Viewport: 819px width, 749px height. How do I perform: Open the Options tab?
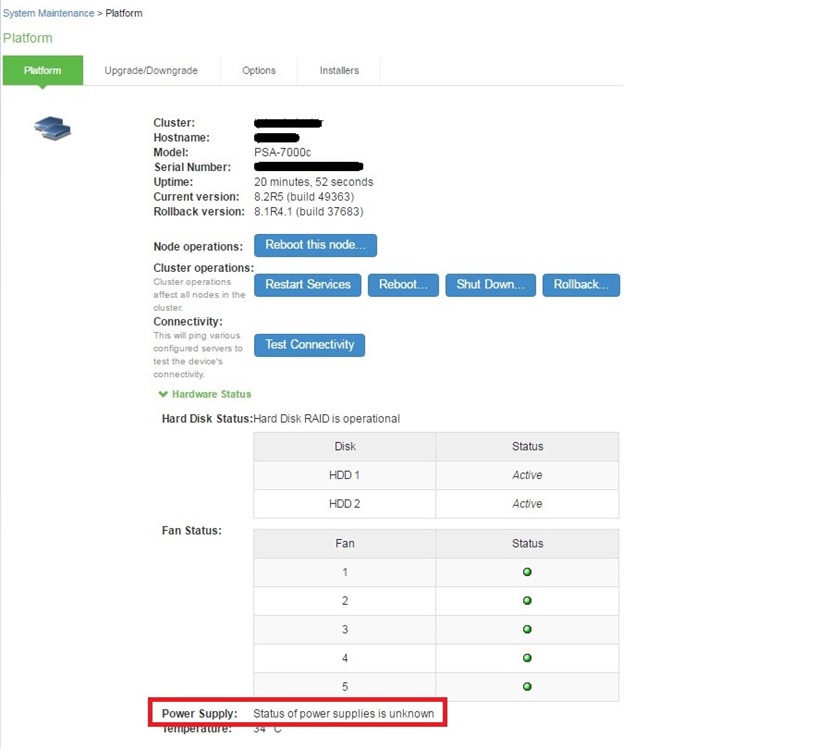(258, 70)
